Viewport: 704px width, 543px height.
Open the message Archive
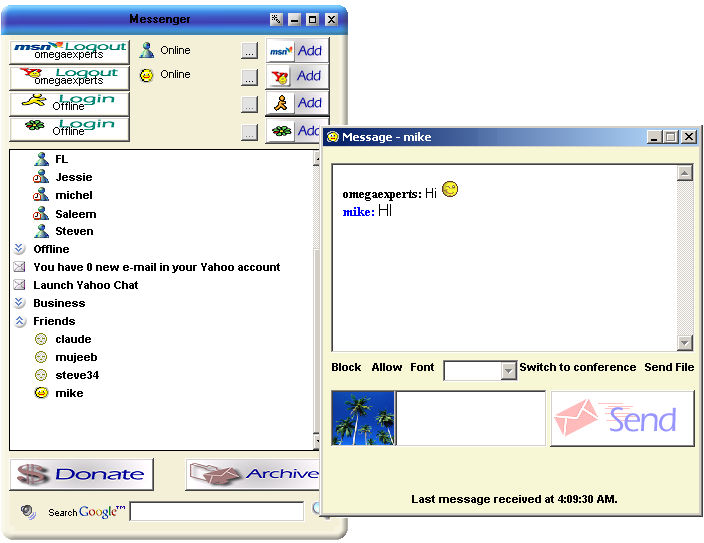253,474
